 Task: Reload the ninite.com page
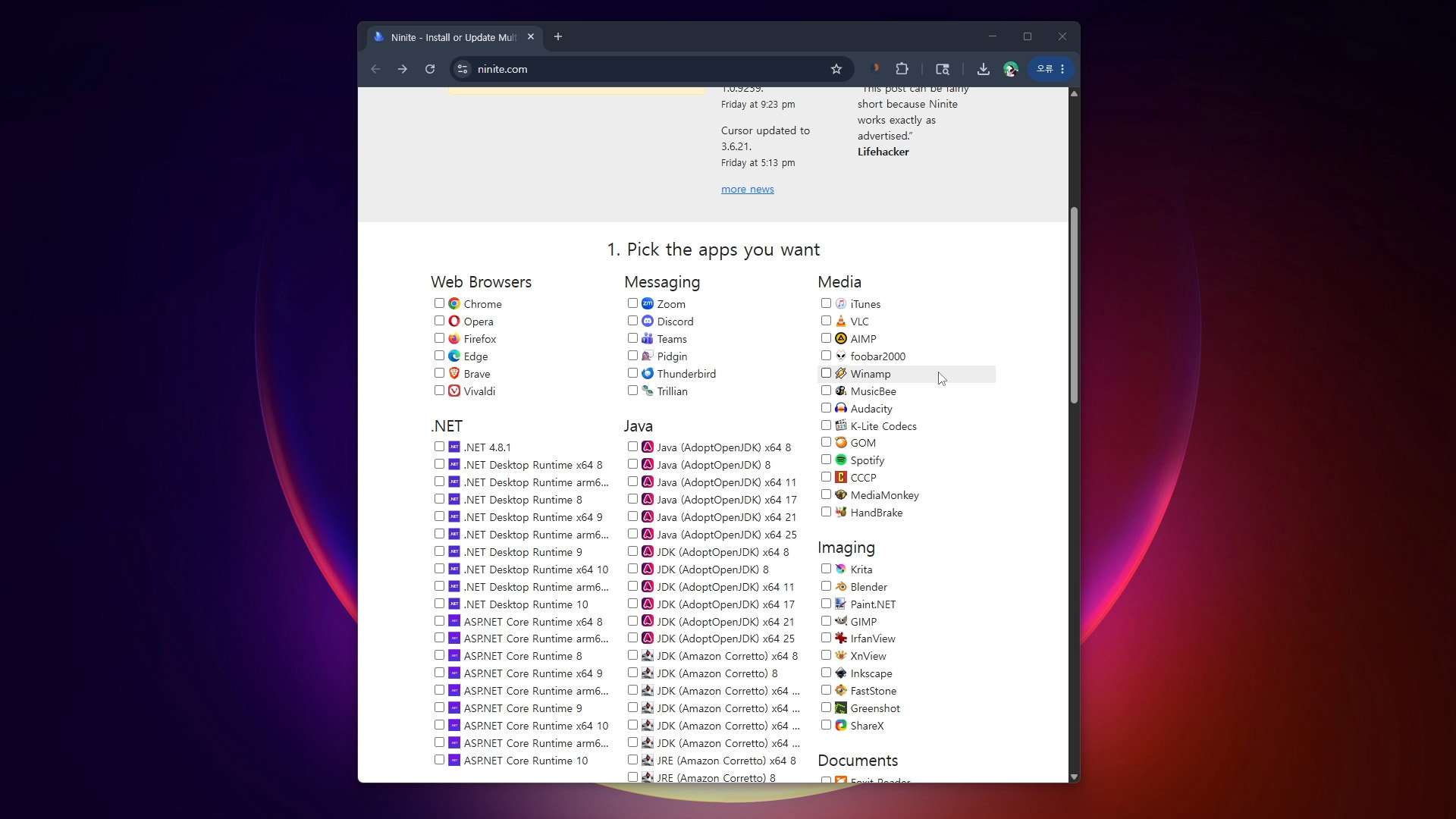point(430,69)
